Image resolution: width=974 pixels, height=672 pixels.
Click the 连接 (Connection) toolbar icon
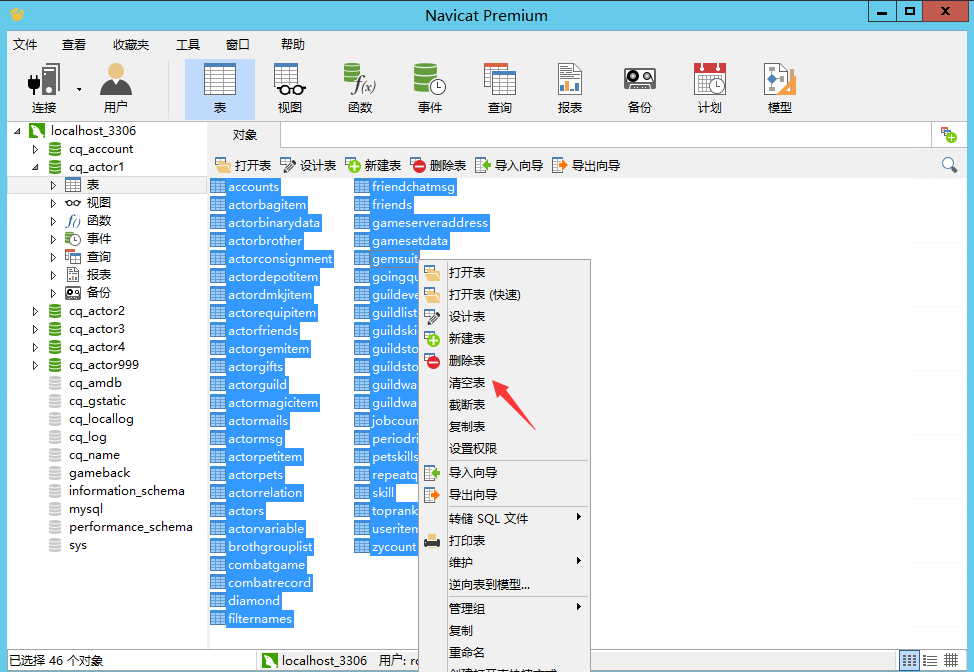(43, 88)
